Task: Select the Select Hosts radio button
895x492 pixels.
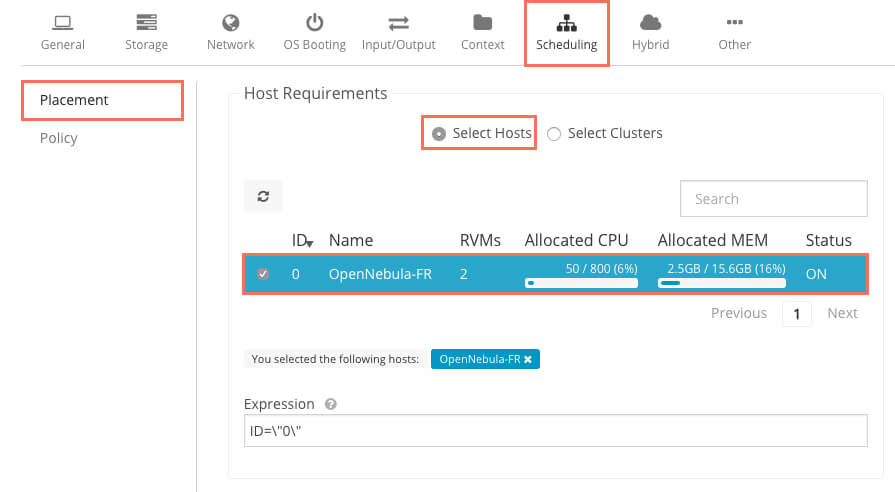Action: click(x=438, y=133)
